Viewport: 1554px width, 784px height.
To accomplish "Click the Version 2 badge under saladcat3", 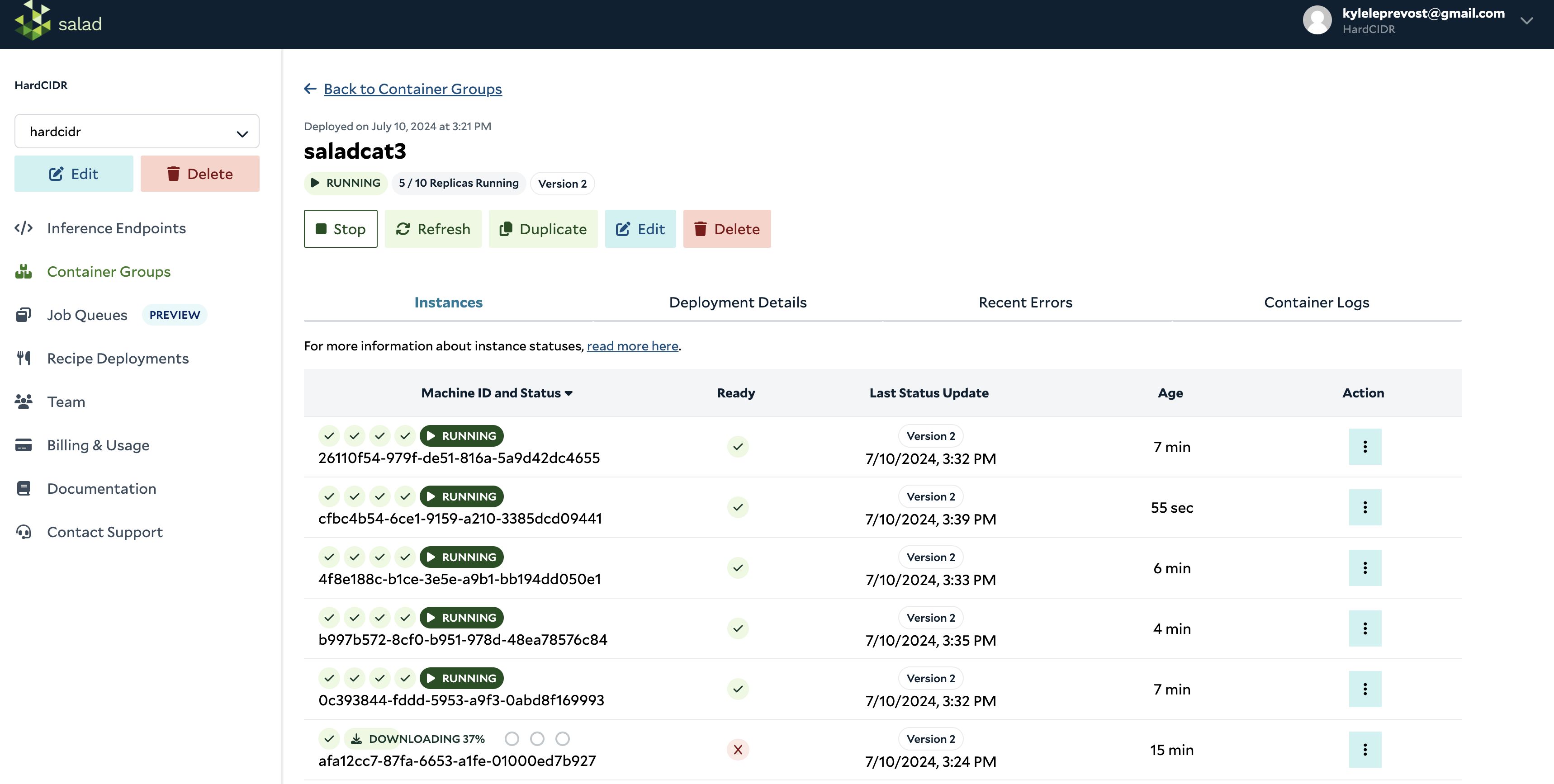I will coord(562,183).
